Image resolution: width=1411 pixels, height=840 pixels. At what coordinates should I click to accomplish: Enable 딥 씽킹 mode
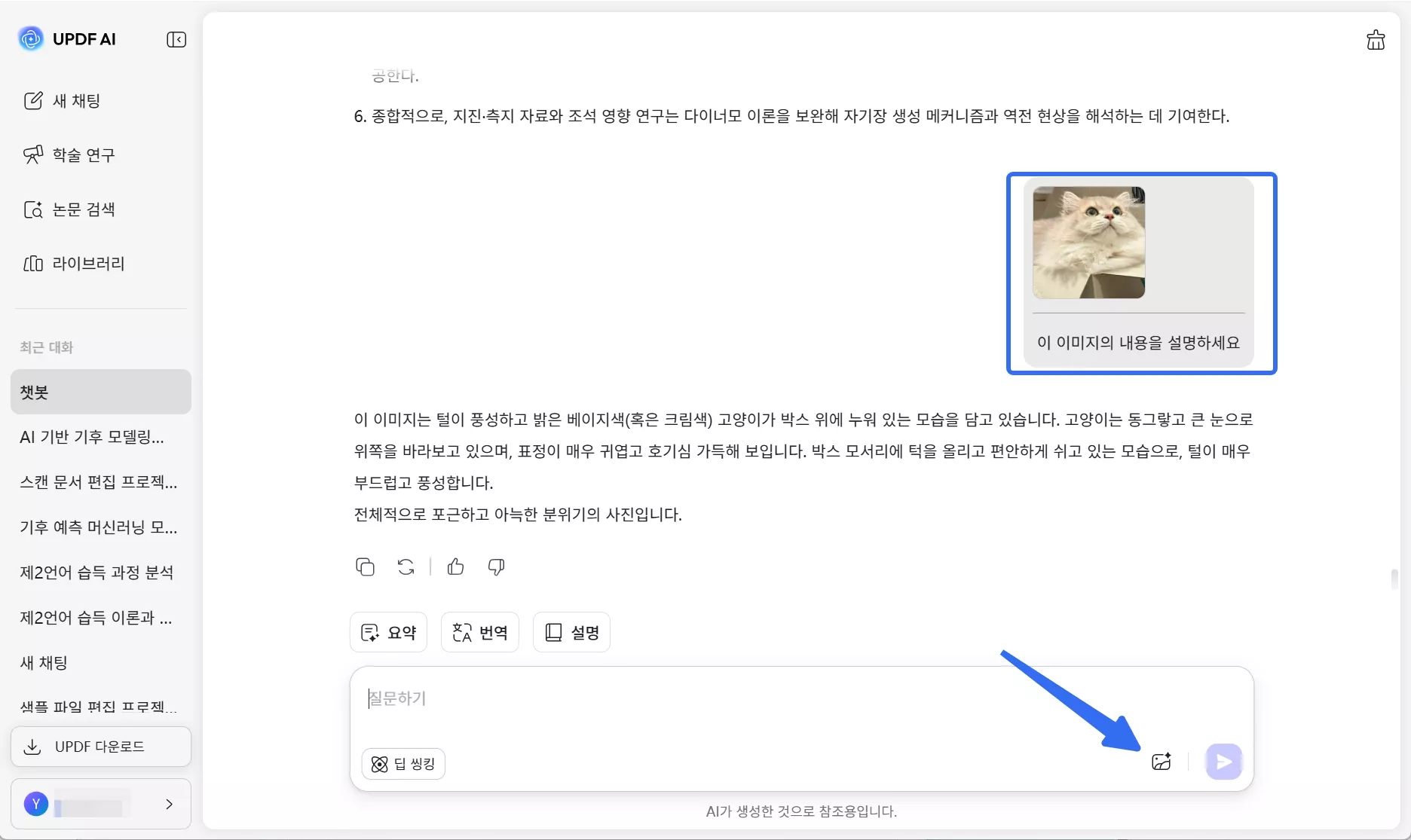pyautogui.click(x=402, y=763)
